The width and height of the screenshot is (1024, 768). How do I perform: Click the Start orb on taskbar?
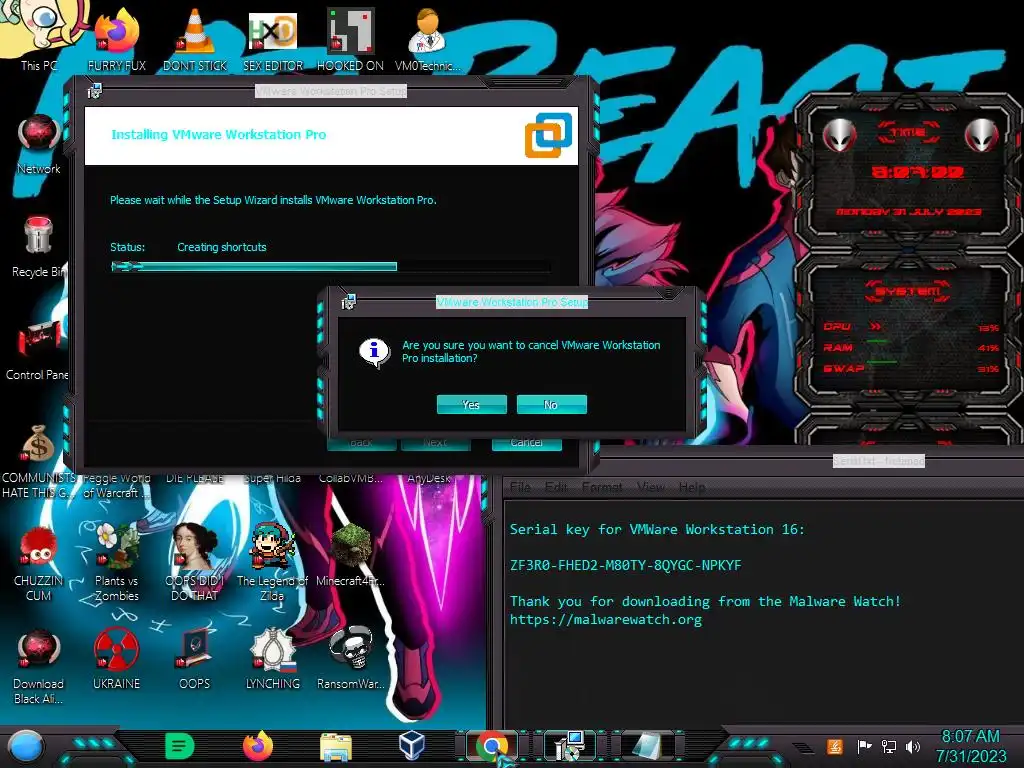pos(26,746)
